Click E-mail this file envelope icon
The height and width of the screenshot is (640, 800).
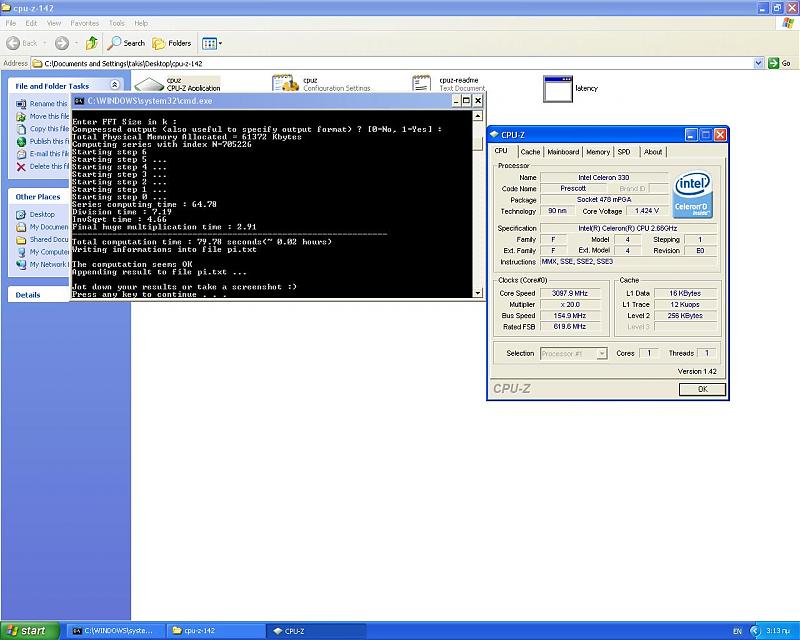(21, 154)
